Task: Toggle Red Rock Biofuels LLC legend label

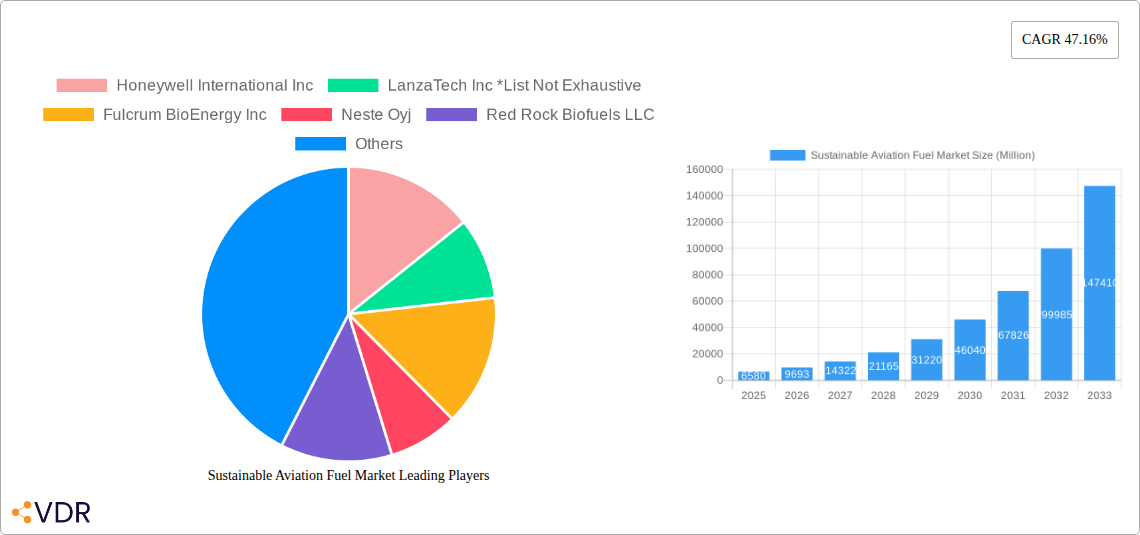Action: 571,114
